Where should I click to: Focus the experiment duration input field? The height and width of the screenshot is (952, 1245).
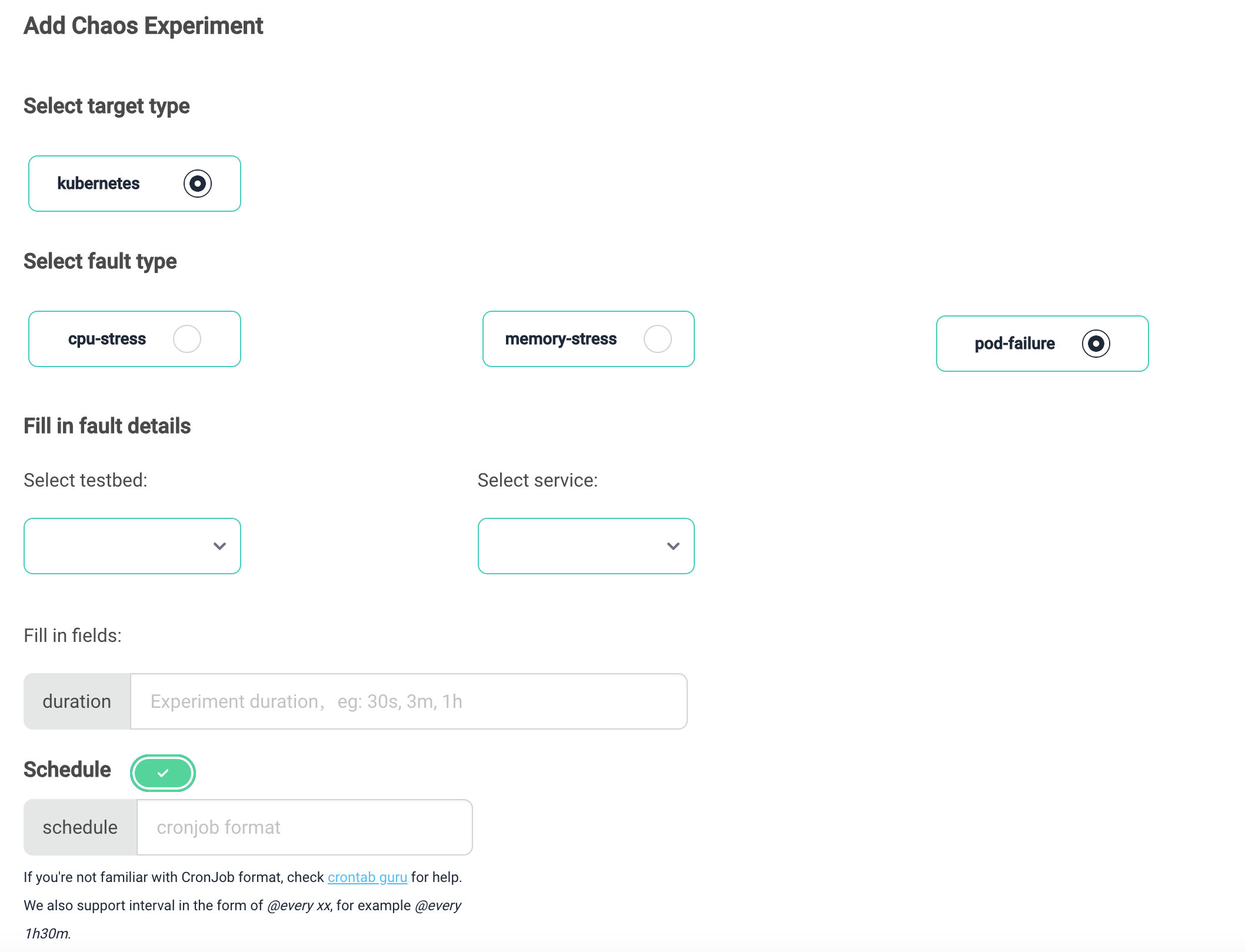point(408,701)
